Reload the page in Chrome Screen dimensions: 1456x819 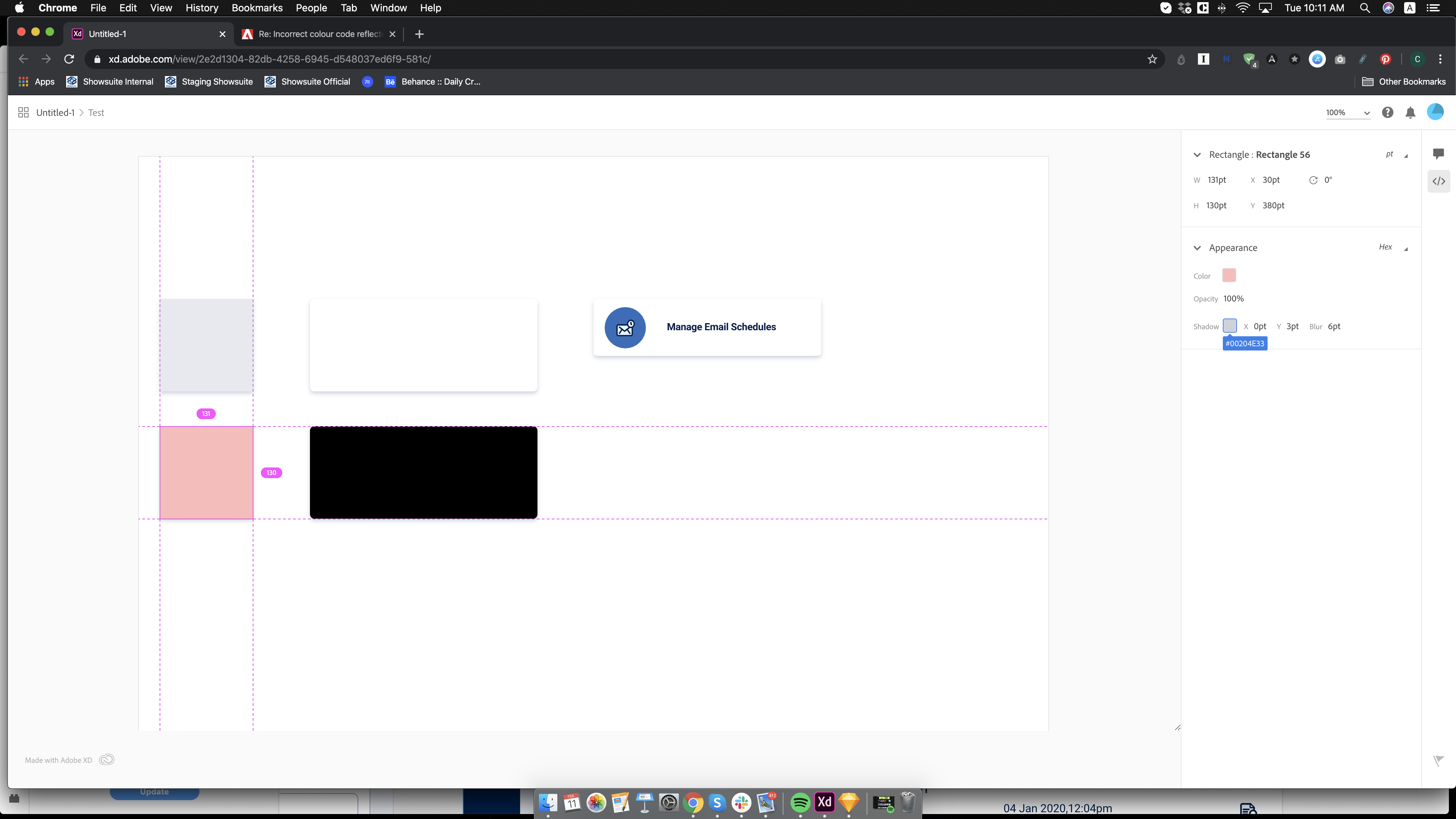(x=69, y=59)
